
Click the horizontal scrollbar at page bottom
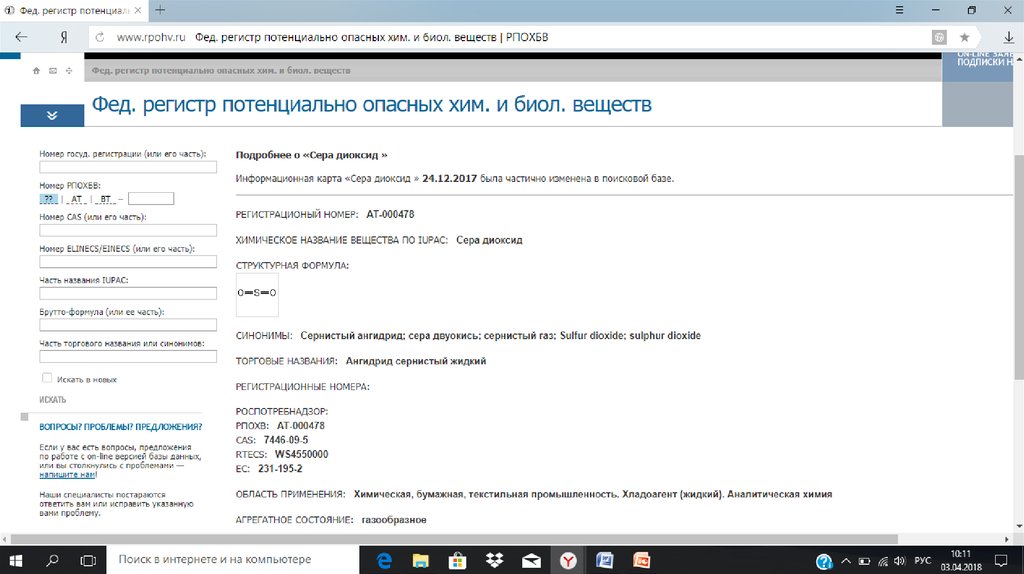click(x=500, y=539)
